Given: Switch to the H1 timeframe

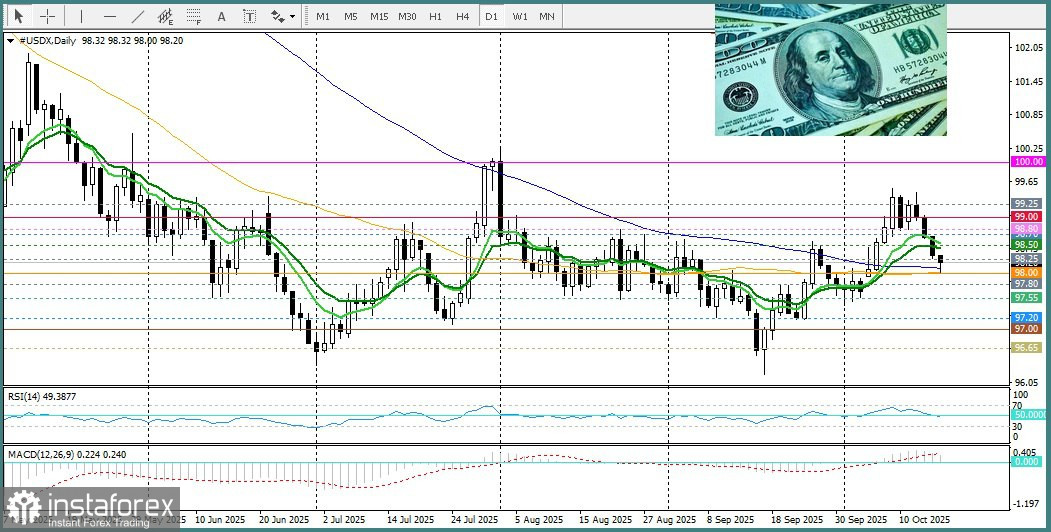Looking at the screenshot, I should (x=435, y=16).
